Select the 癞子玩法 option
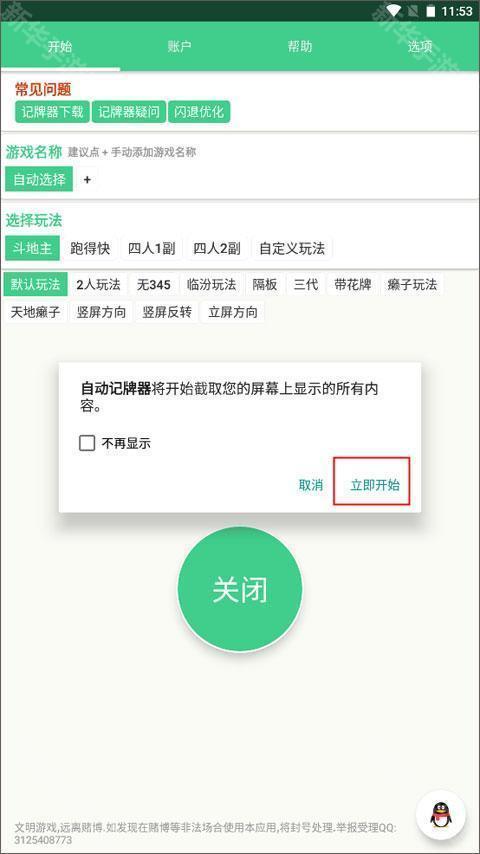Screen dimensions: 480x854 pos(412,284)
